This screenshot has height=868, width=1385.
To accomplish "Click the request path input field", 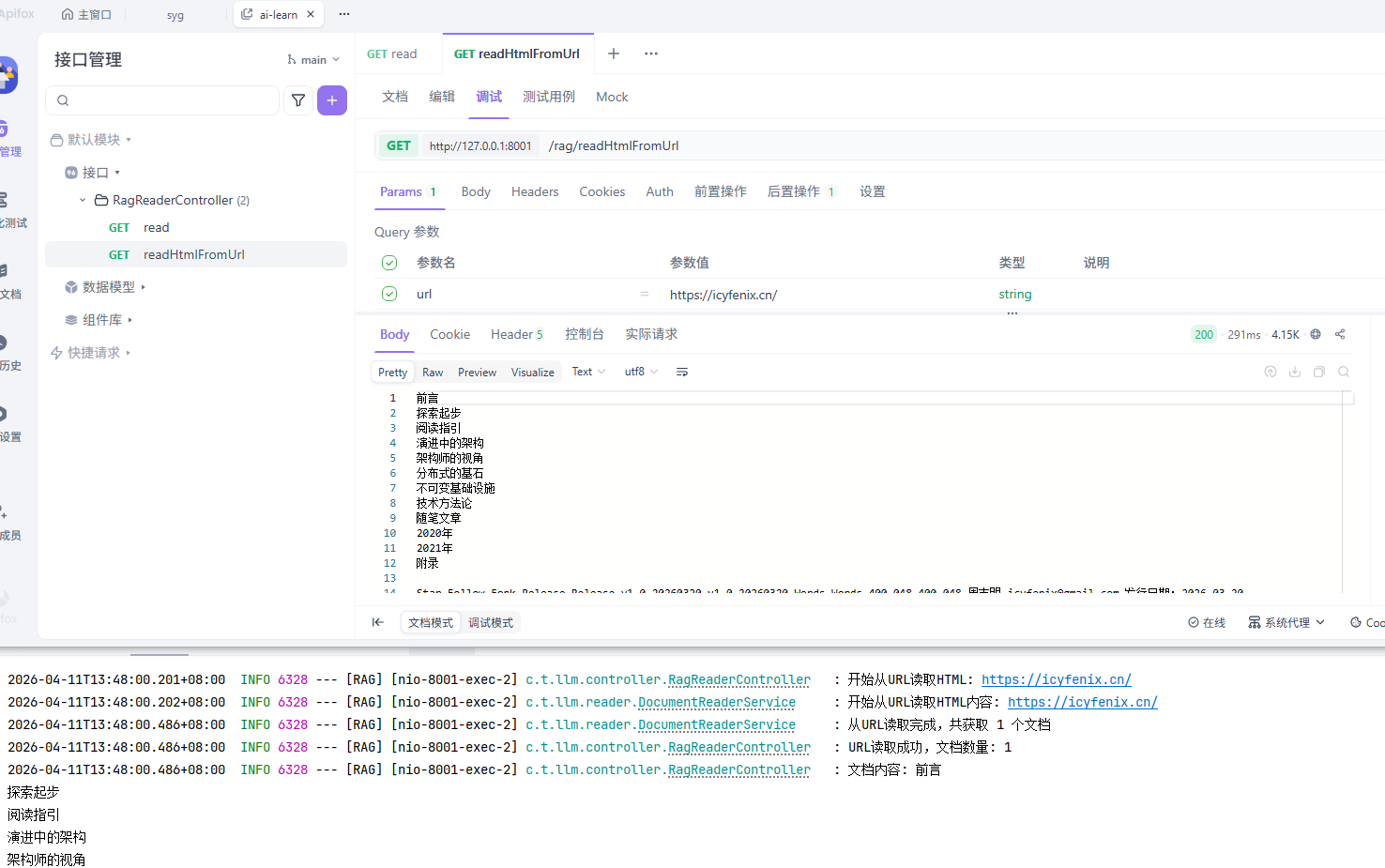I will 845,145.
